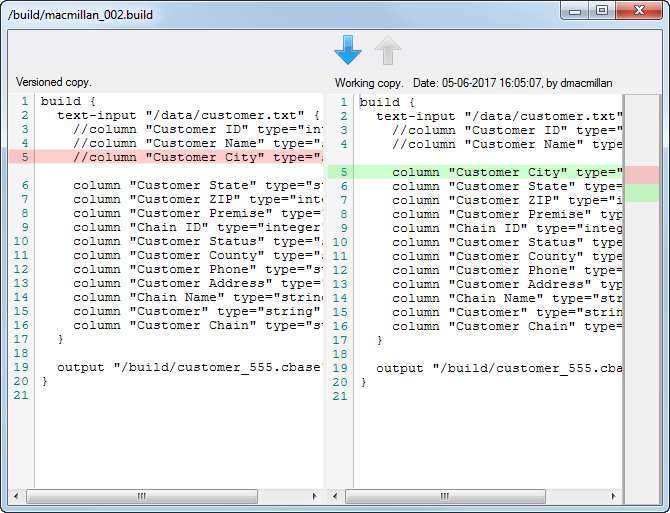
Task: Click the "Working copy." date label
Action: tap(473, 83)
